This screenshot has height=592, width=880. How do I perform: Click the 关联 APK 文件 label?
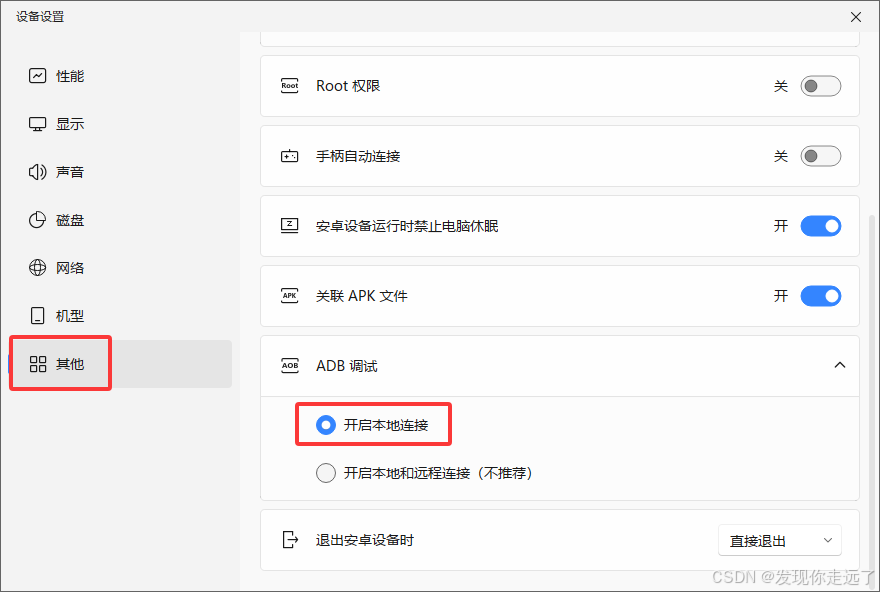pos(361,296)
